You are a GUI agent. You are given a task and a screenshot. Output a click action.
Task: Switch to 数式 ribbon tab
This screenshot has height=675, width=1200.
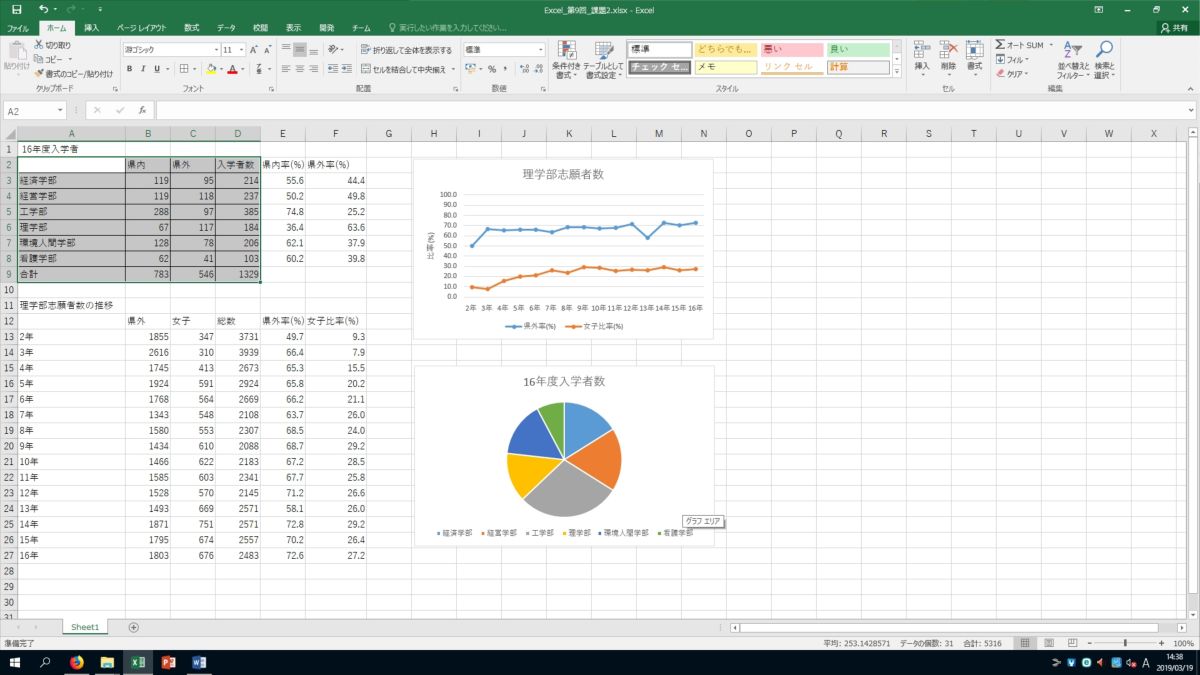click(191, 29)
